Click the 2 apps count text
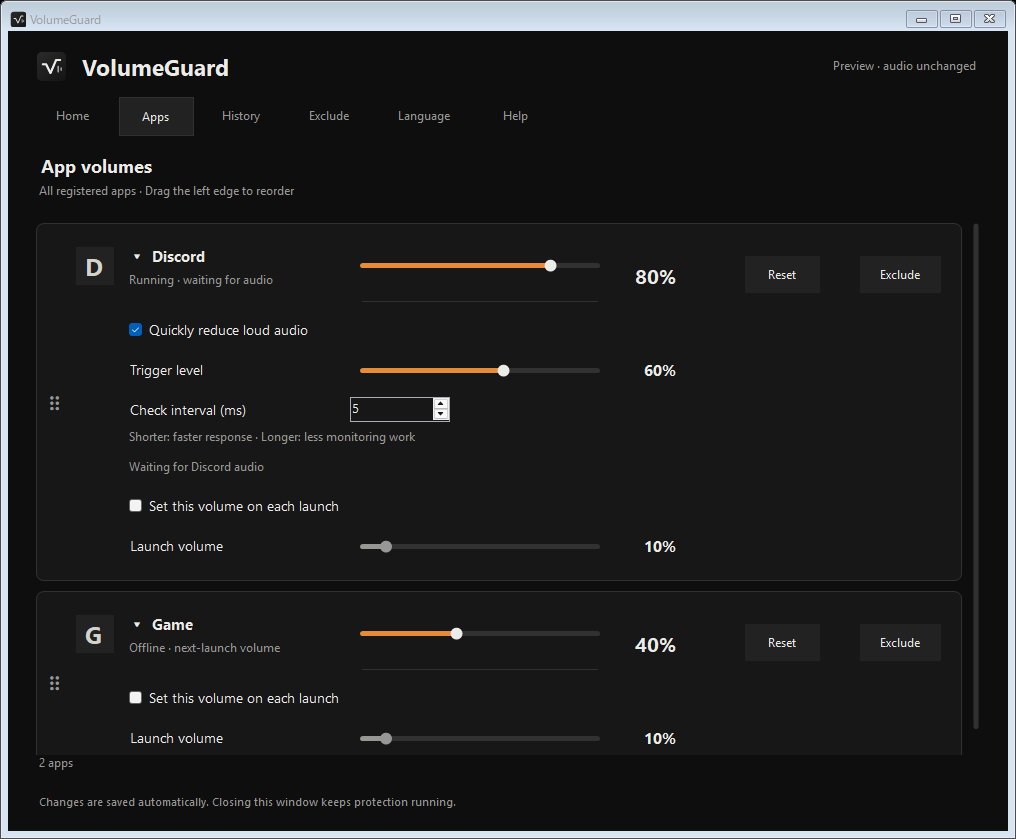Screen dimensions: 1016x839 [56, 763]
